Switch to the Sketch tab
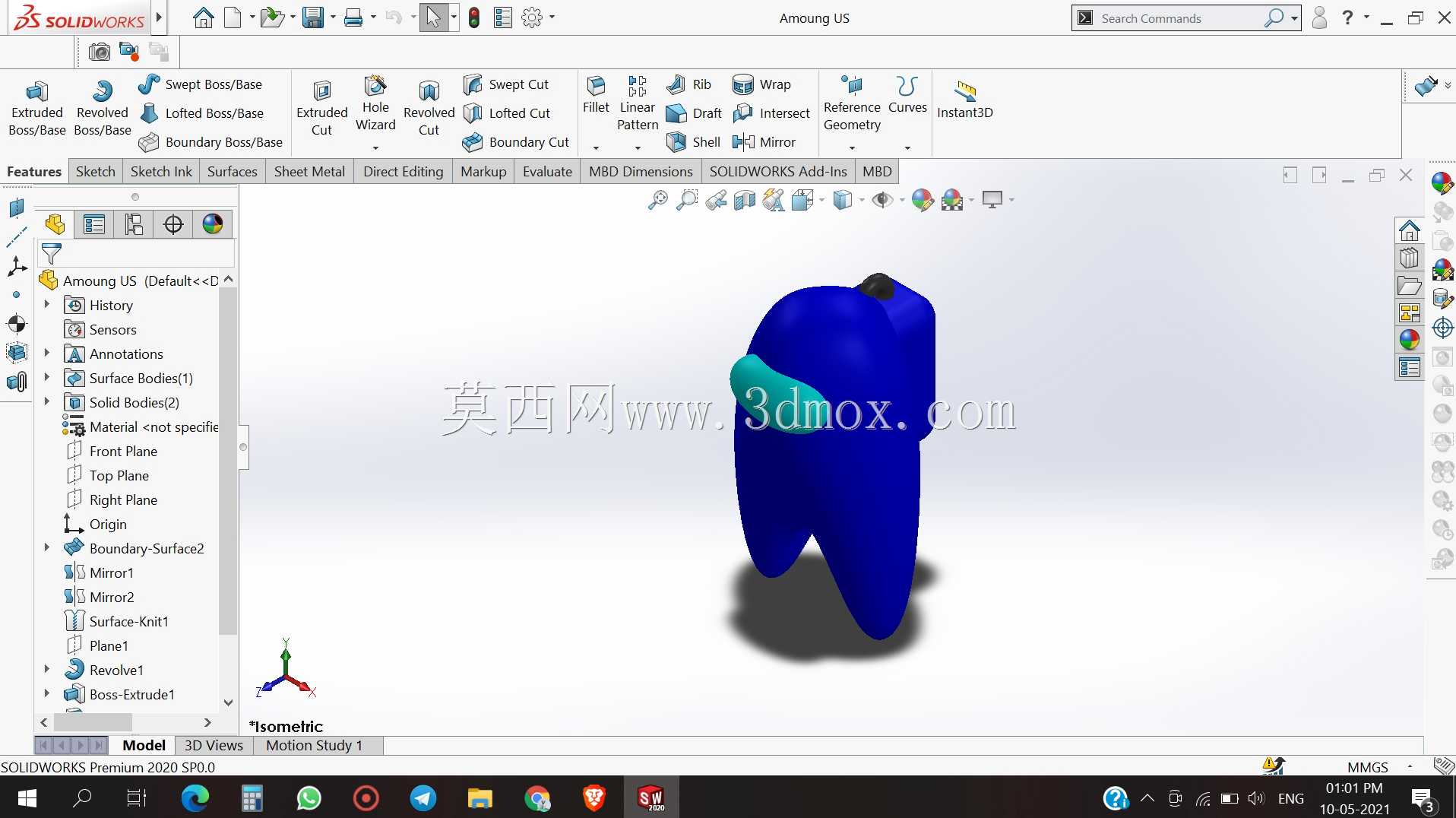 (x=96, y=172)
